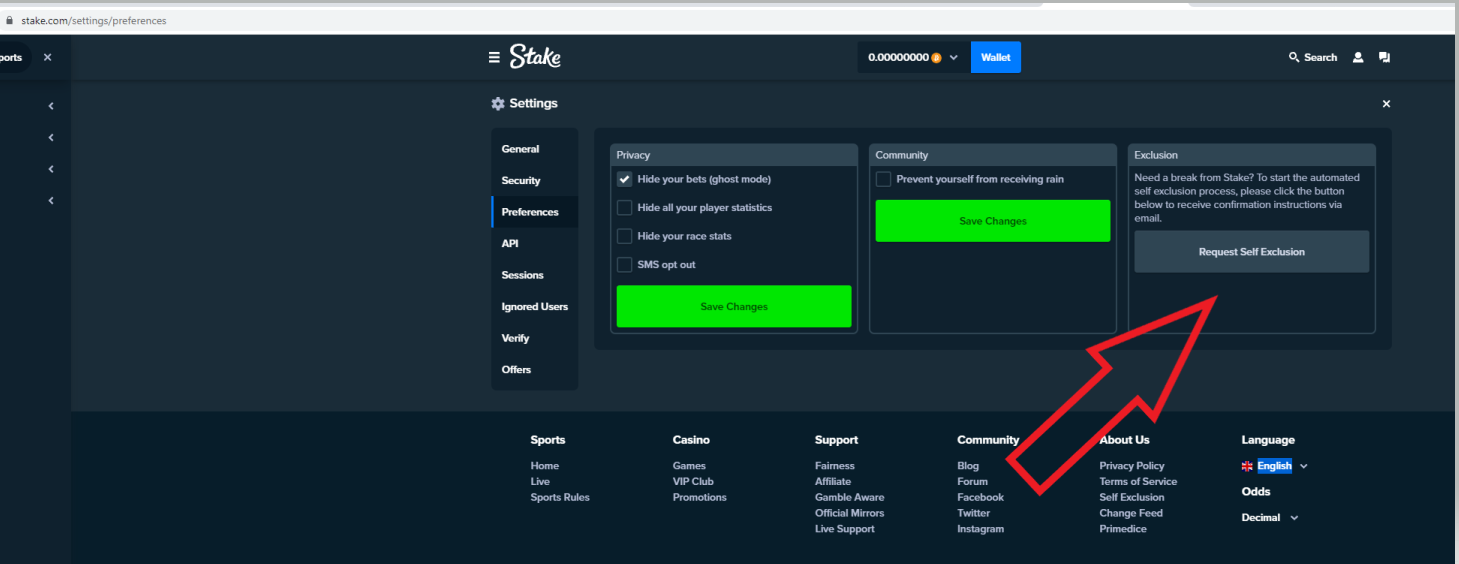1459x564 pixels.
Task: Click the blue Wallet button
Action: tap(996, 58)
